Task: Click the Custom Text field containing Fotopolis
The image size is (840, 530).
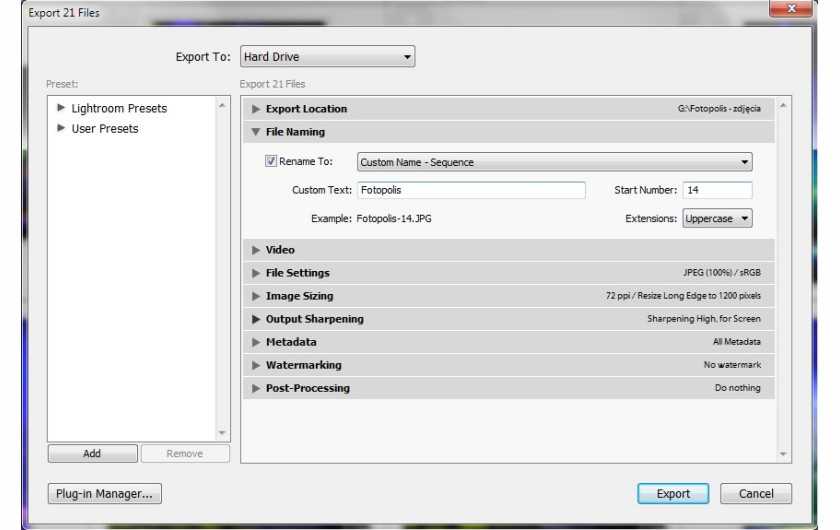Action: coord(471,190)
